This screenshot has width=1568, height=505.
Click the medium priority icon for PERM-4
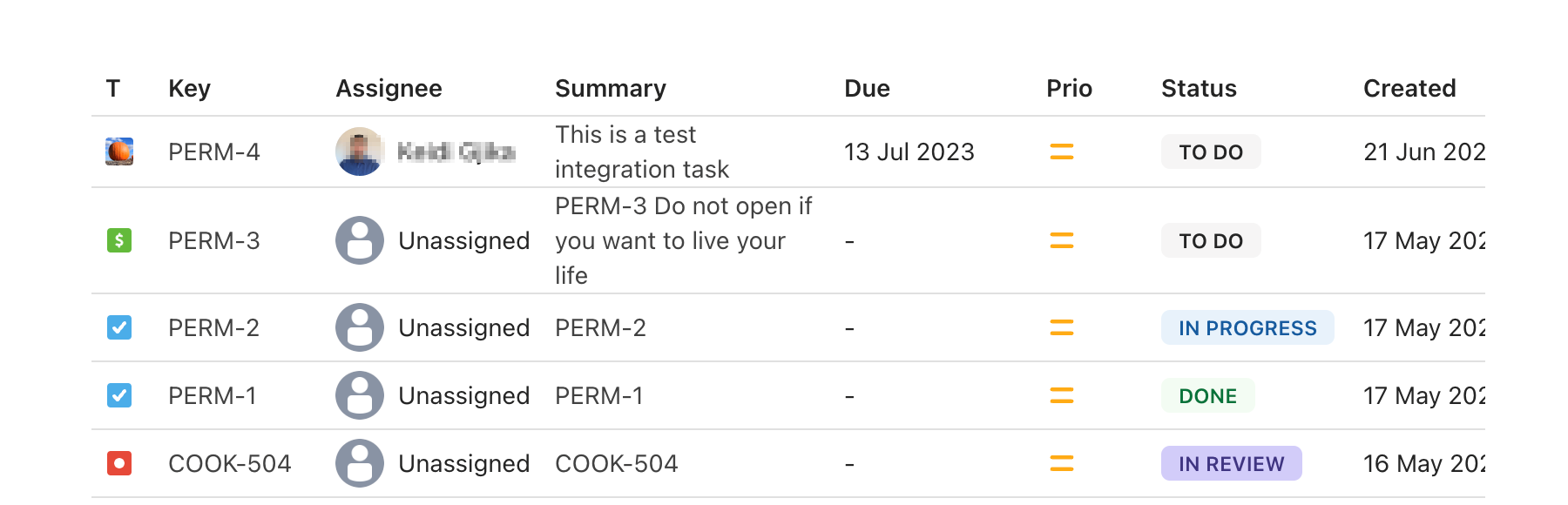click(x=1061, y=151)
